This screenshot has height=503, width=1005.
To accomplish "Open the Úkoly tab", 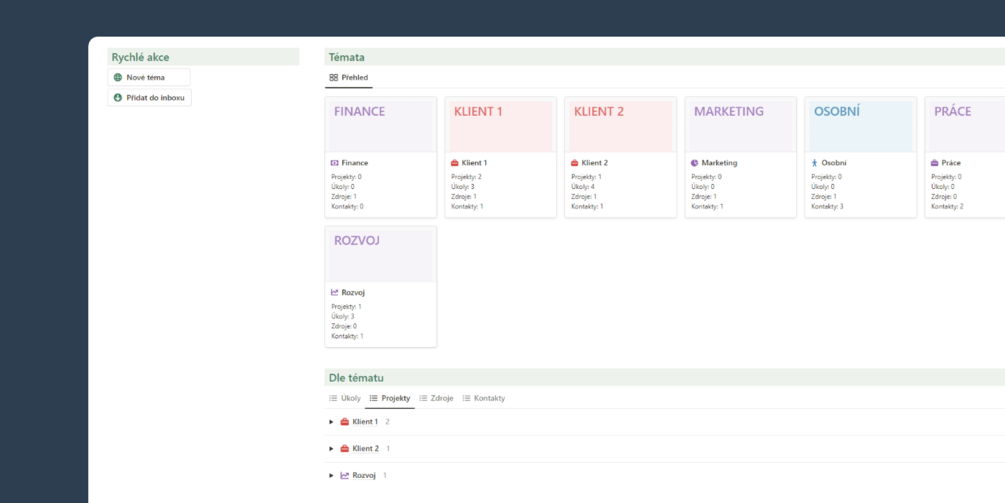I will click(x=345, y=398).
